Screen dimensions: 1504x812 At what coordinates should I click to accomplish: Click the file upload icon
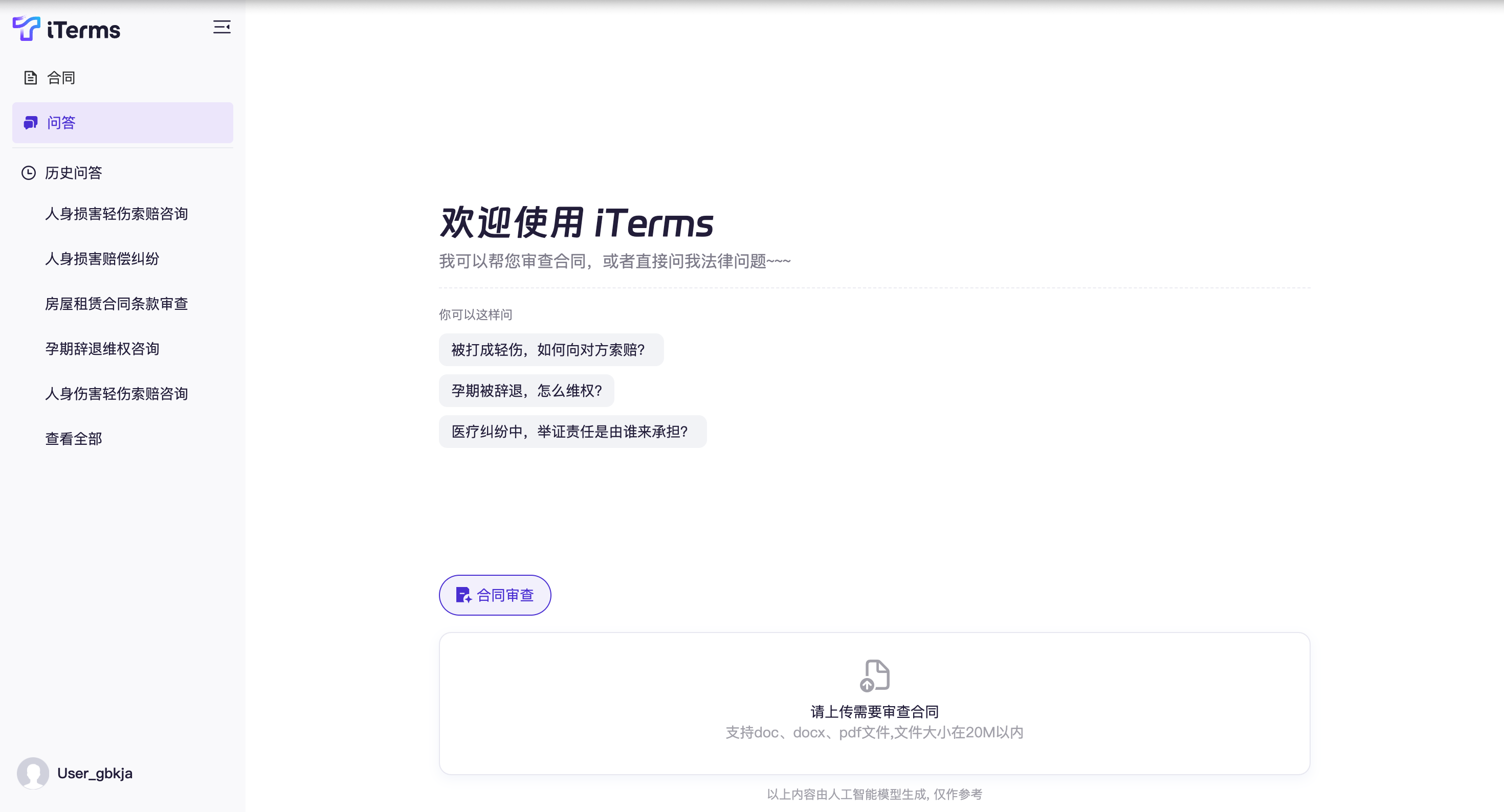[x=874, y=675]
